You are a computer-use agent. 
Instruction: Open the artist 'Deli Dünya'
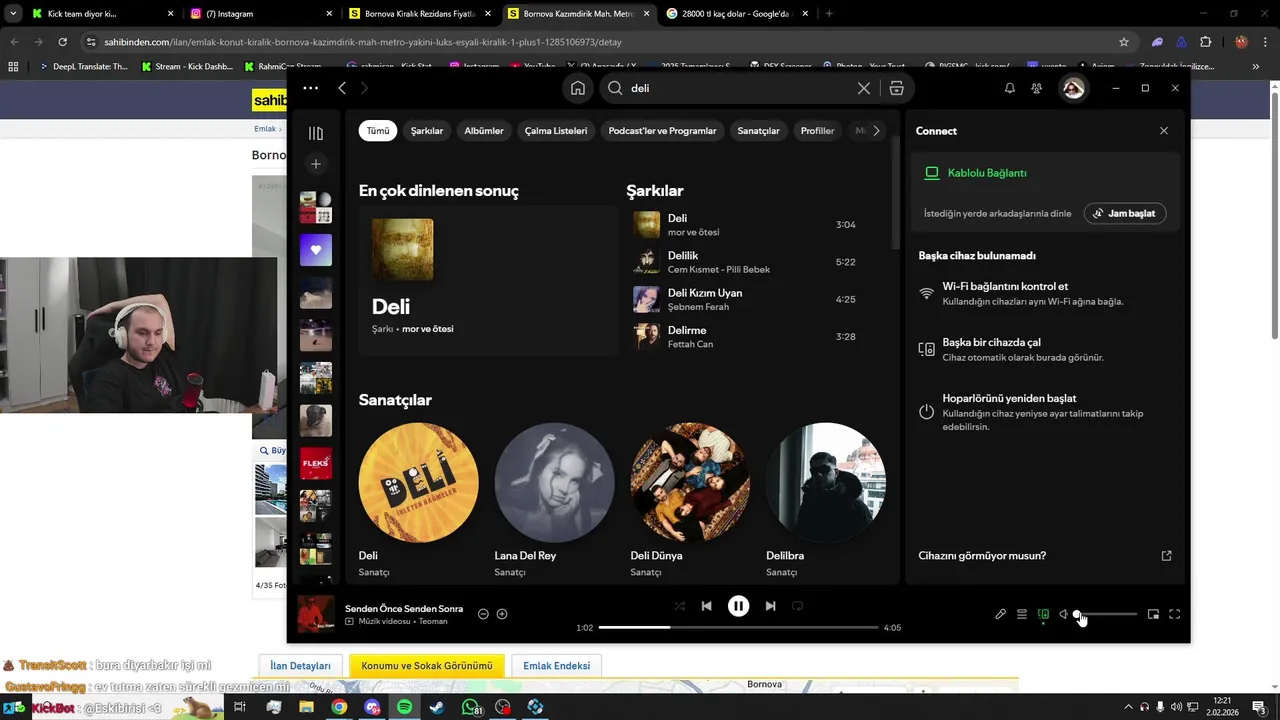coord(690,500)
